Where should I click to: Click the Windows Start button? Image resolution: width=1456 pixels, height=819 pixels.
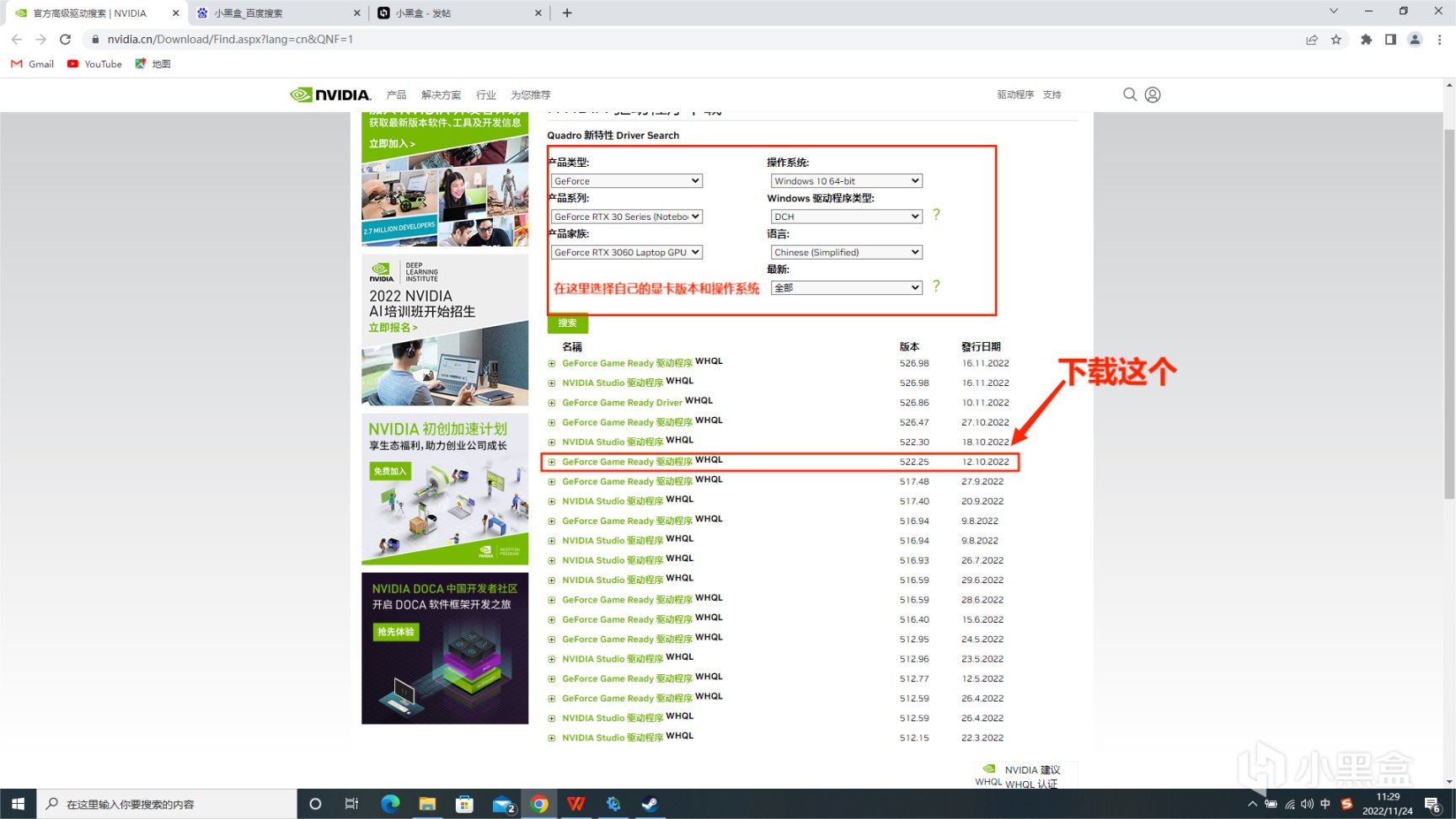[x=18, y=804]
